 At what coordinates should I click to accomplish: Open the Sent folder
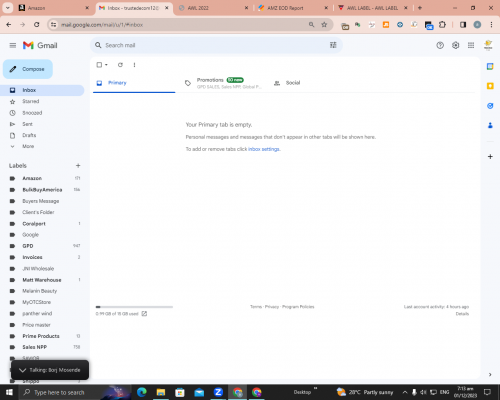pyautogui.click(x=42, y=124)
